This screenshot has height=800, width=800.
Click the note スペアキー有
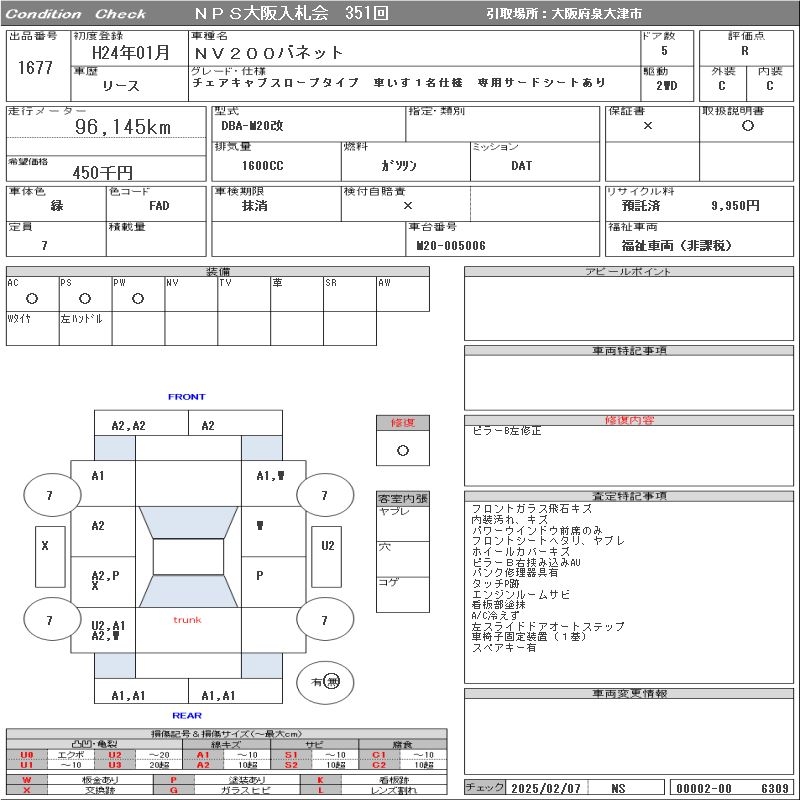coord(504,647)
